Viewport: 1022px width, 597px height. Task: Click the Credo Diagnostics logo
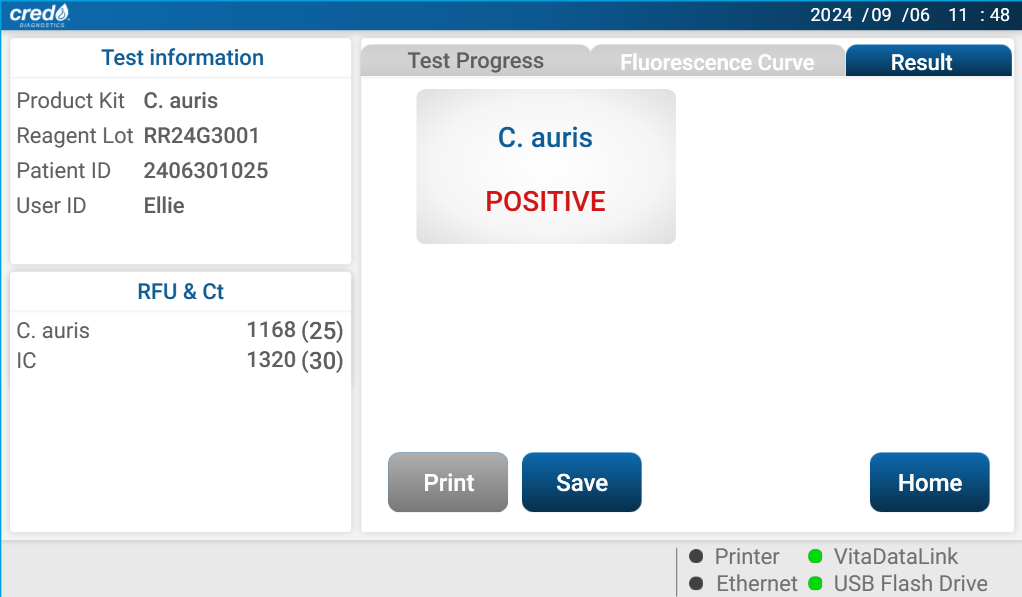(x=39, y=15)
